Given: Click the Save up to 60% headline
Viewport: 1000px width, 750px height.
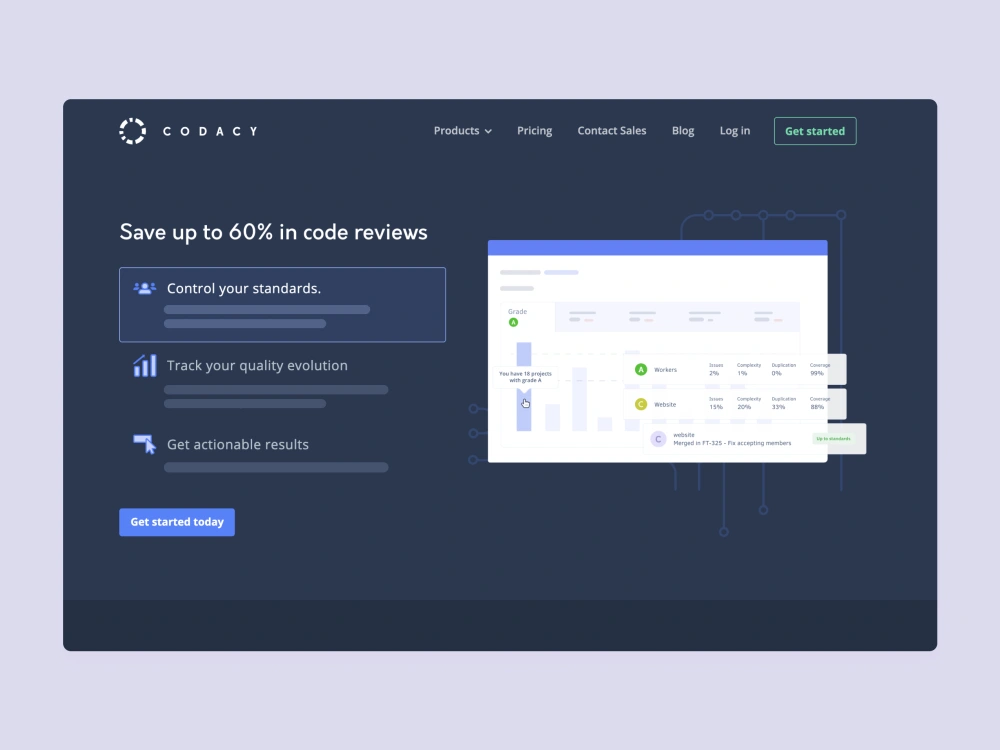Looking at the screenshot, I should click(273, 232).
